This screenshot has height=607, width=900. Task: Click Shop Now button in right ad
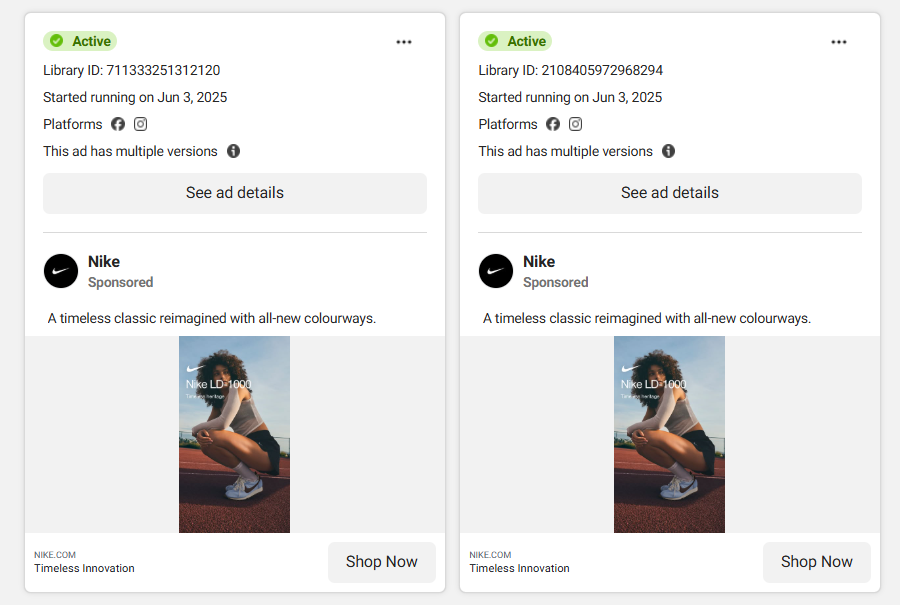pyautogui.click(x=816, y=562)
